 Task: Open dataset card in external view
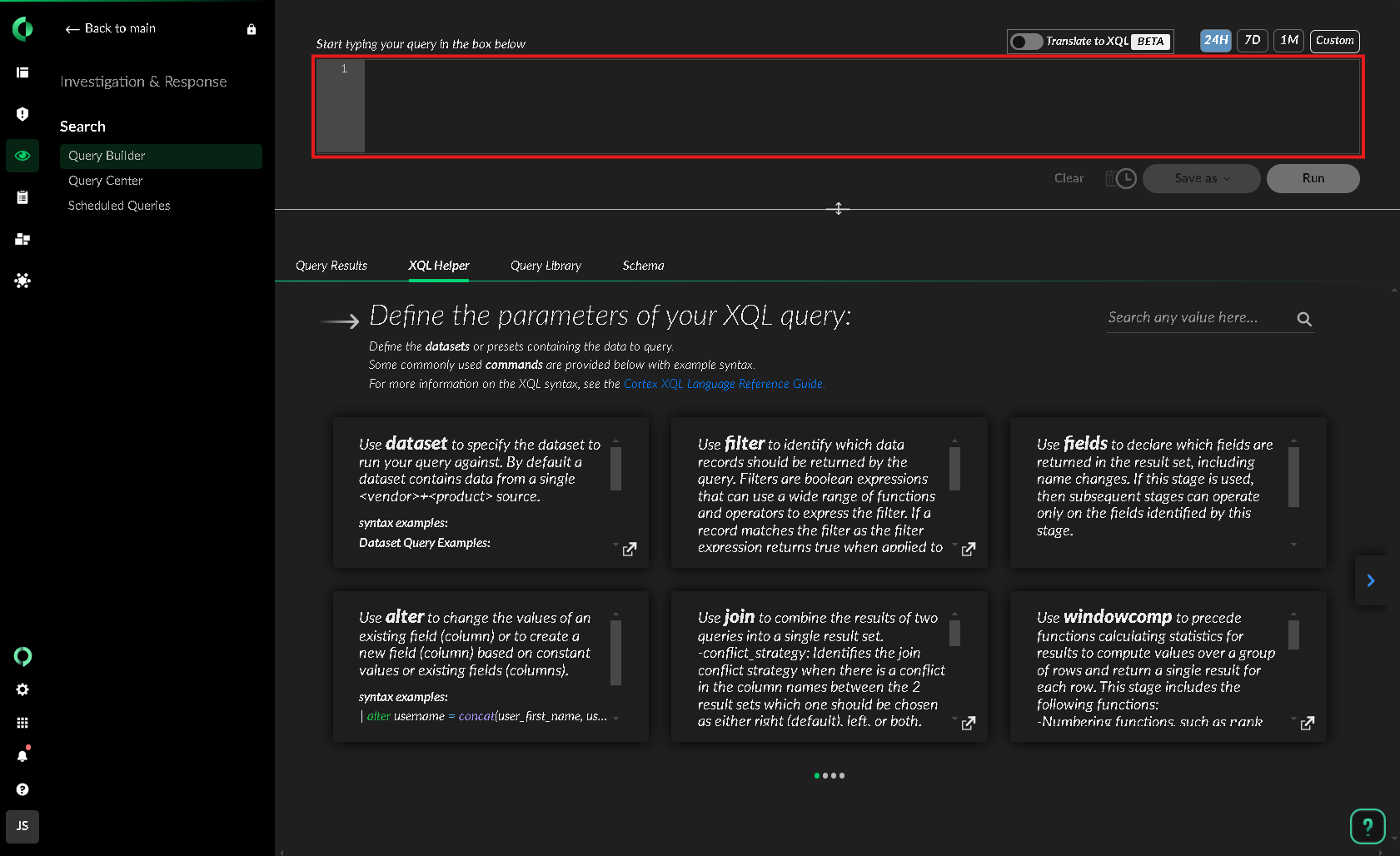tap(630, 550)
